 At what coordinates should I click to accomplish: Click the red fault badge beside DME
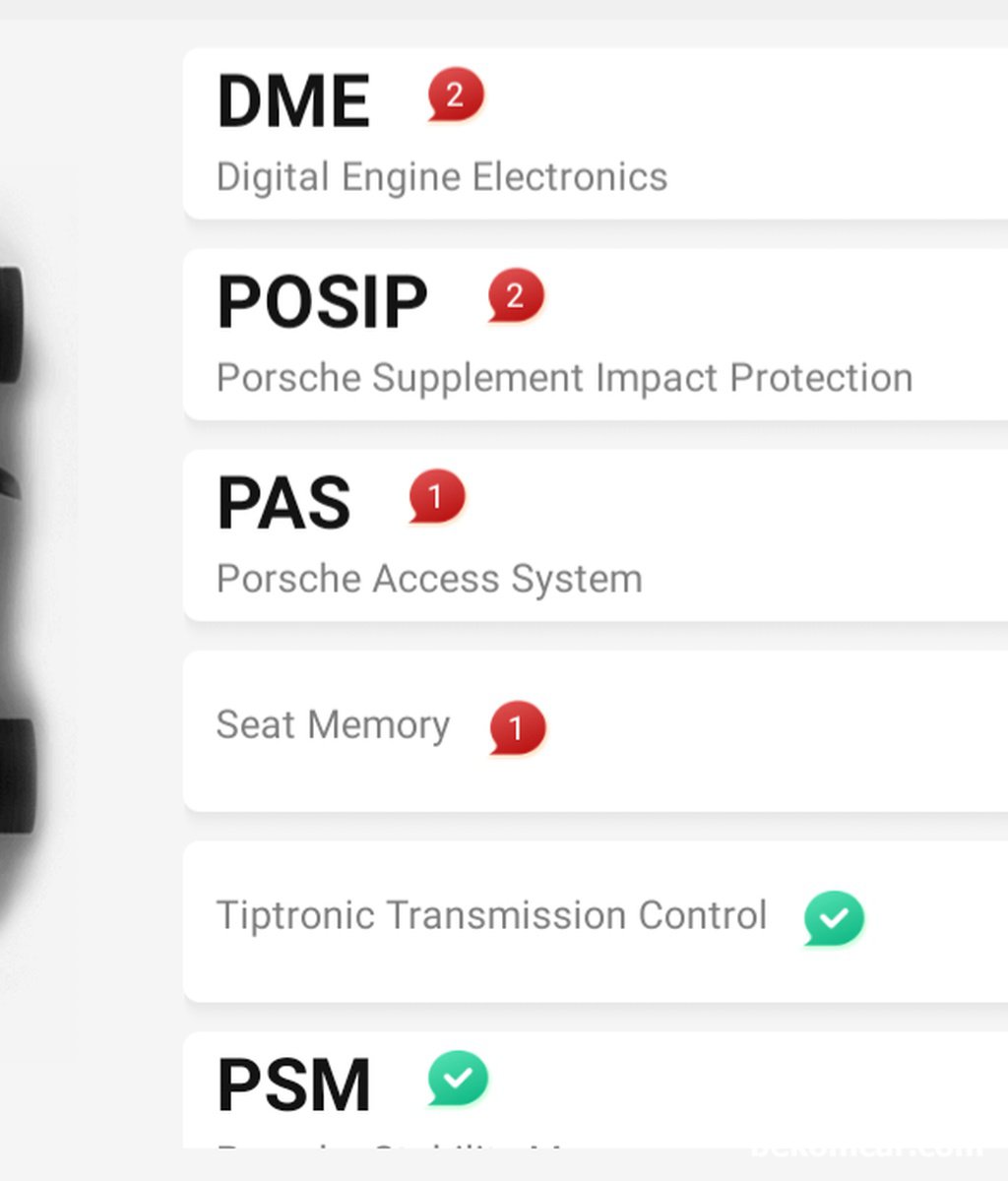click(x=455, y=95)
